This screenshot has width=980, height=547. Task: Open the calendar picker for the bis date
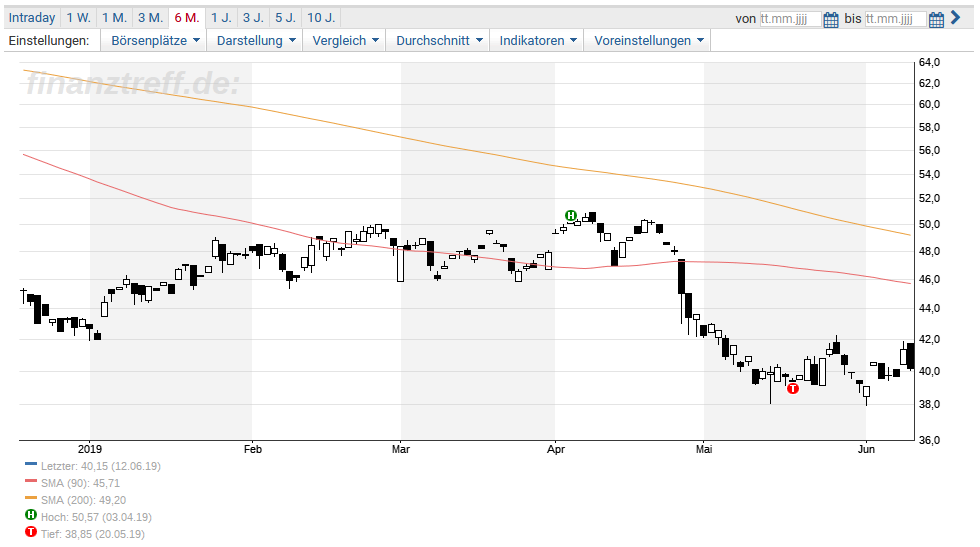(x=936, y=19)
